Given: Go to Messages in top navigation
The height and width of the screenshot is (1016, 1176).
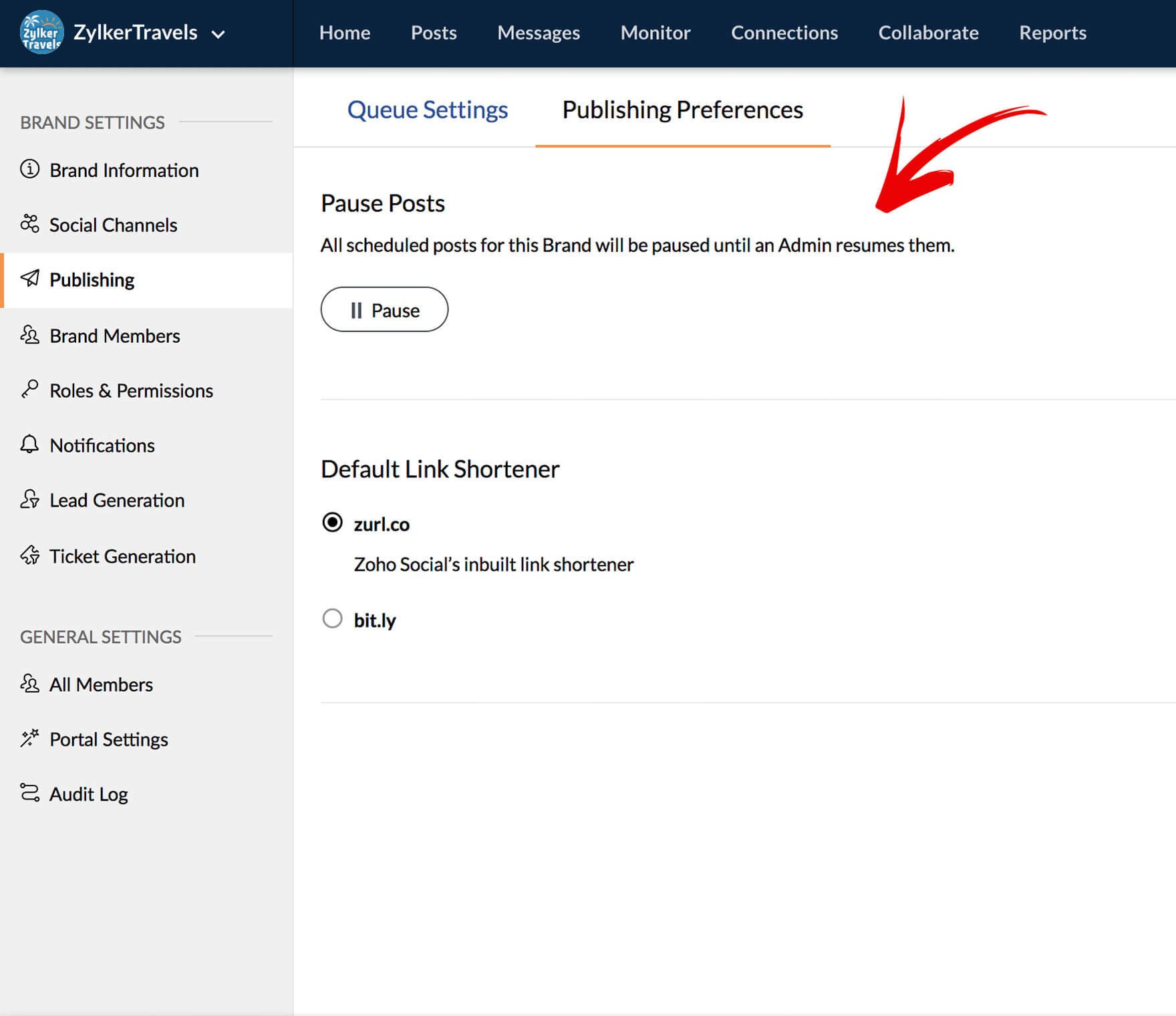Looking at the screenshot, I should point(539,33).
